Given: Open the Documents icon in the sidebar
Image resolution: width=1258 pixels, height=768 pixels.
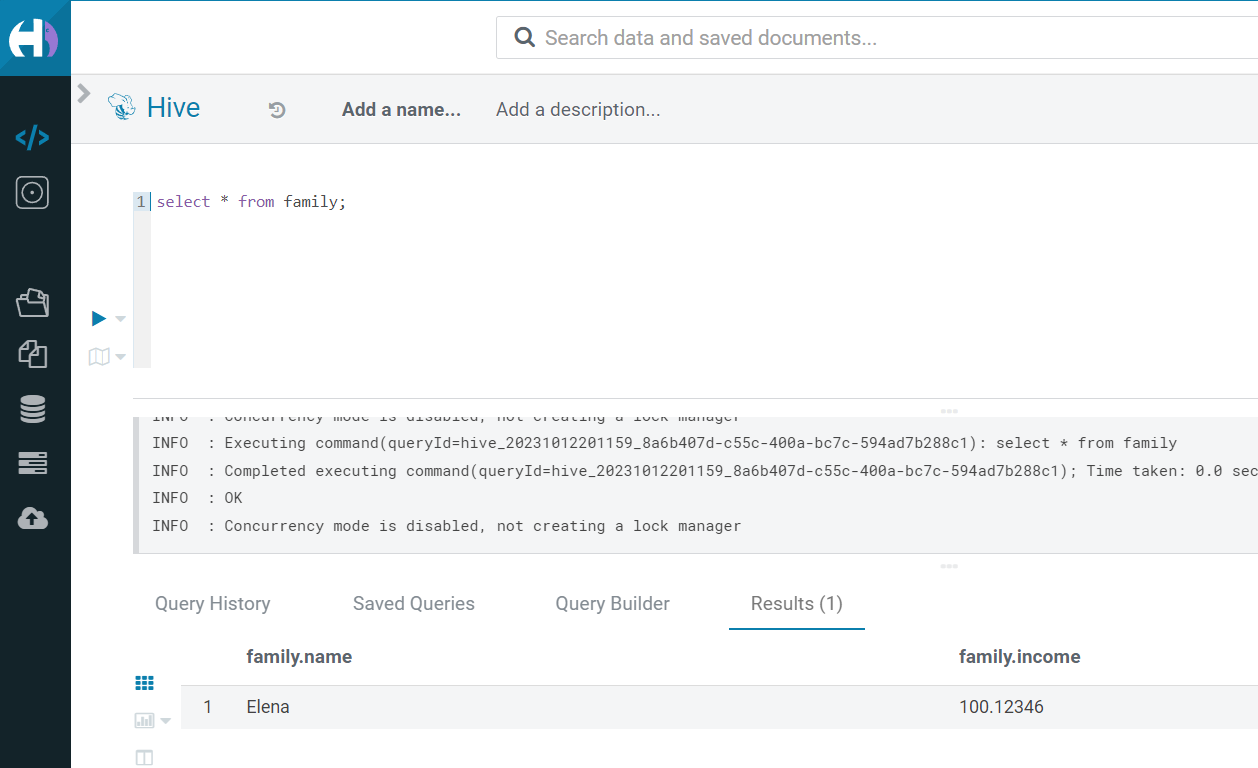Looking at the screenshot, I should point(32,354).
